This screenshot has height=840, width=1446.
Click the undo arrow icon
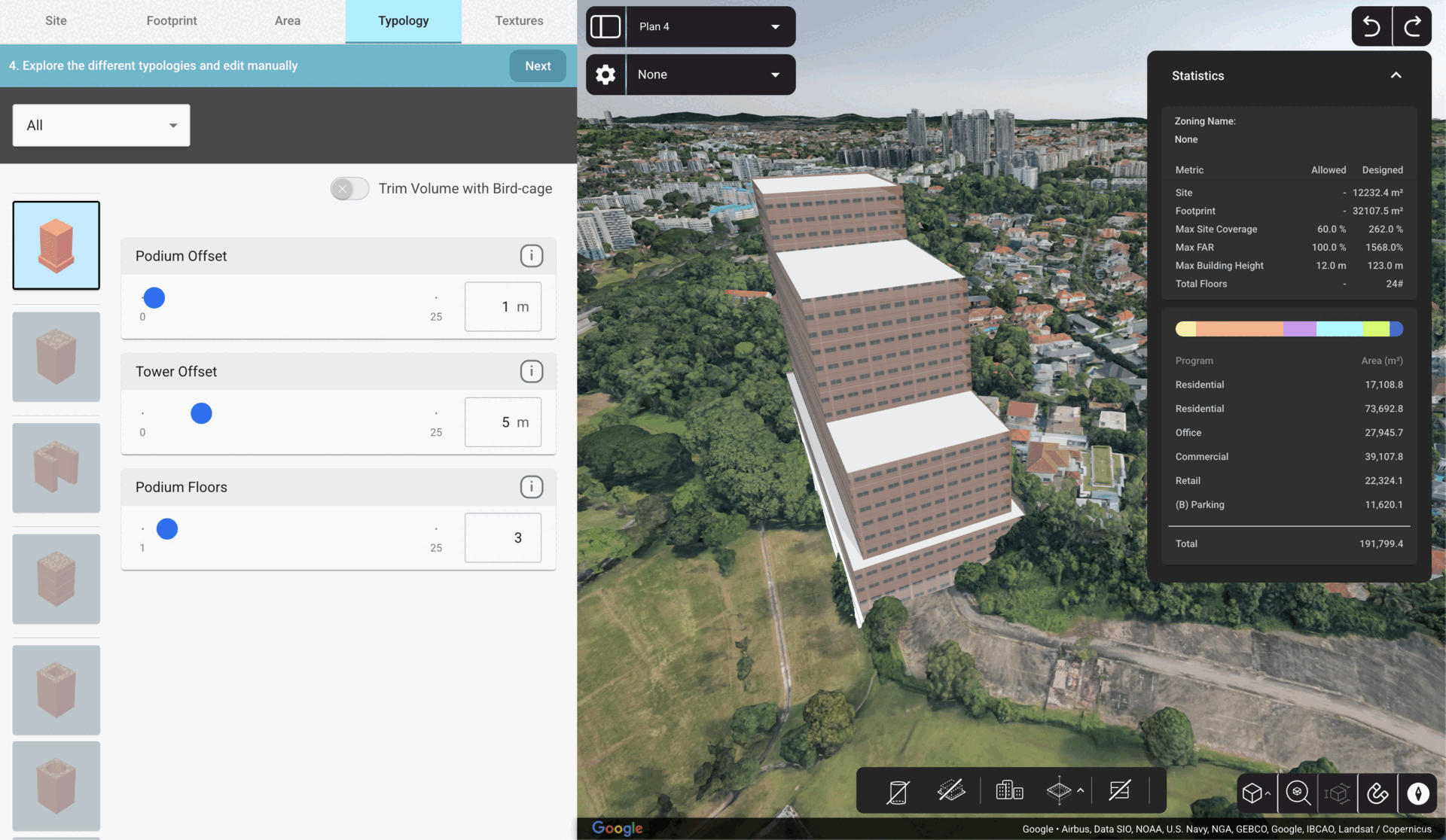[1371, 27]
